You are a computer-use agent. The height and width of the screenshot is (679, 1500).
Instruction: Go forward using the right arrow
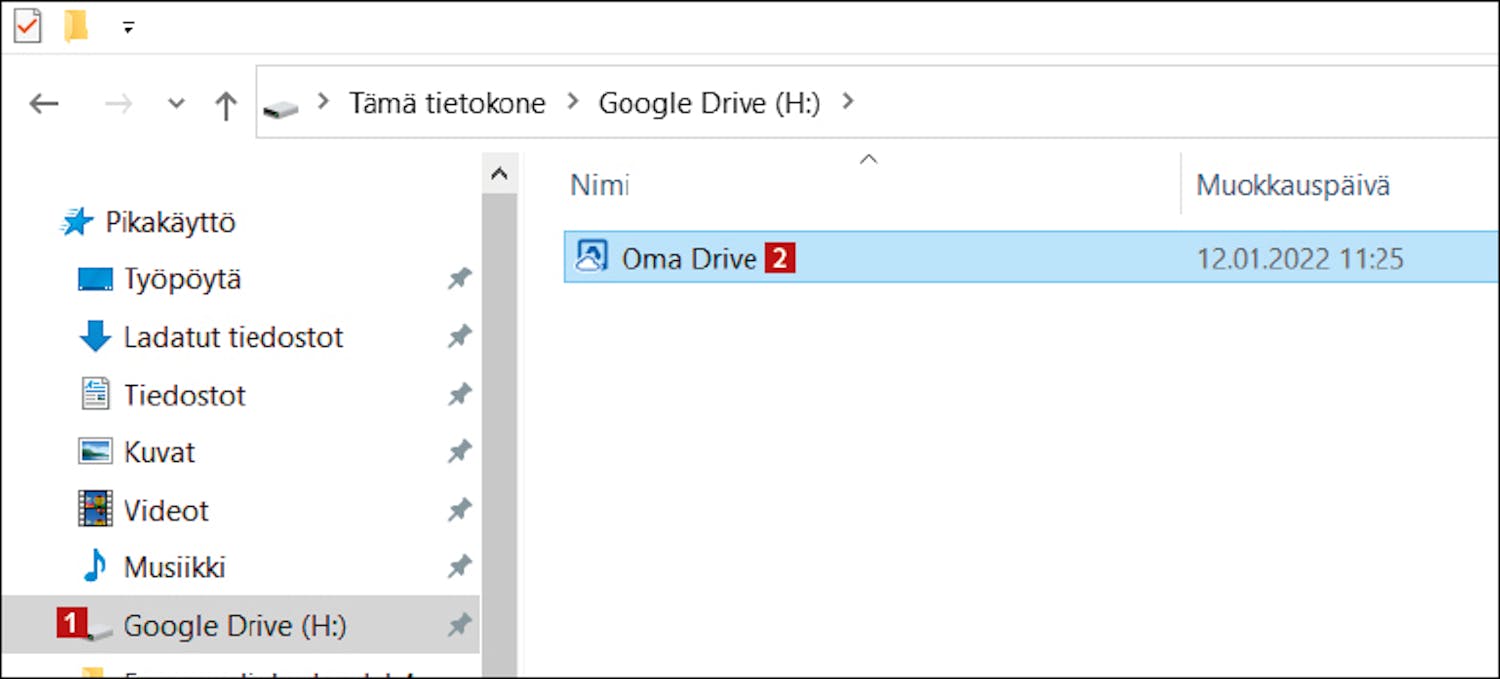point(118,103)
